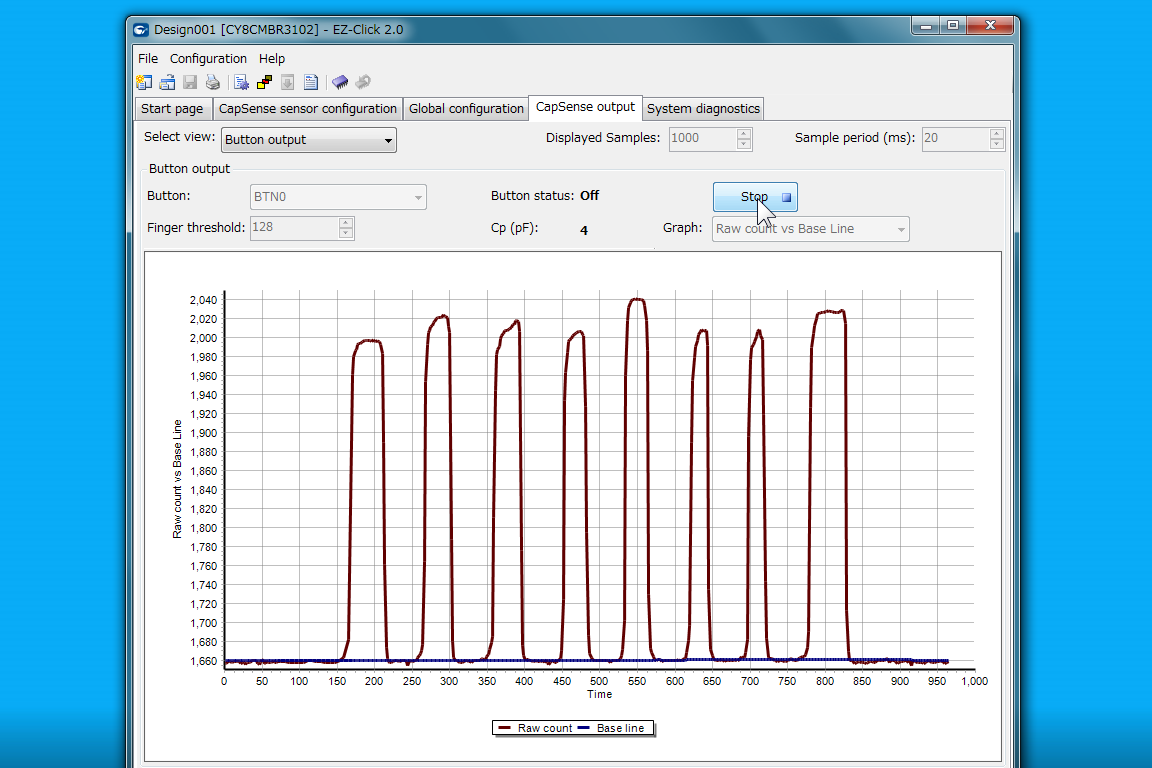Click the Raw count legend entry
The image size is (1152, 768).
click(534, 728)
